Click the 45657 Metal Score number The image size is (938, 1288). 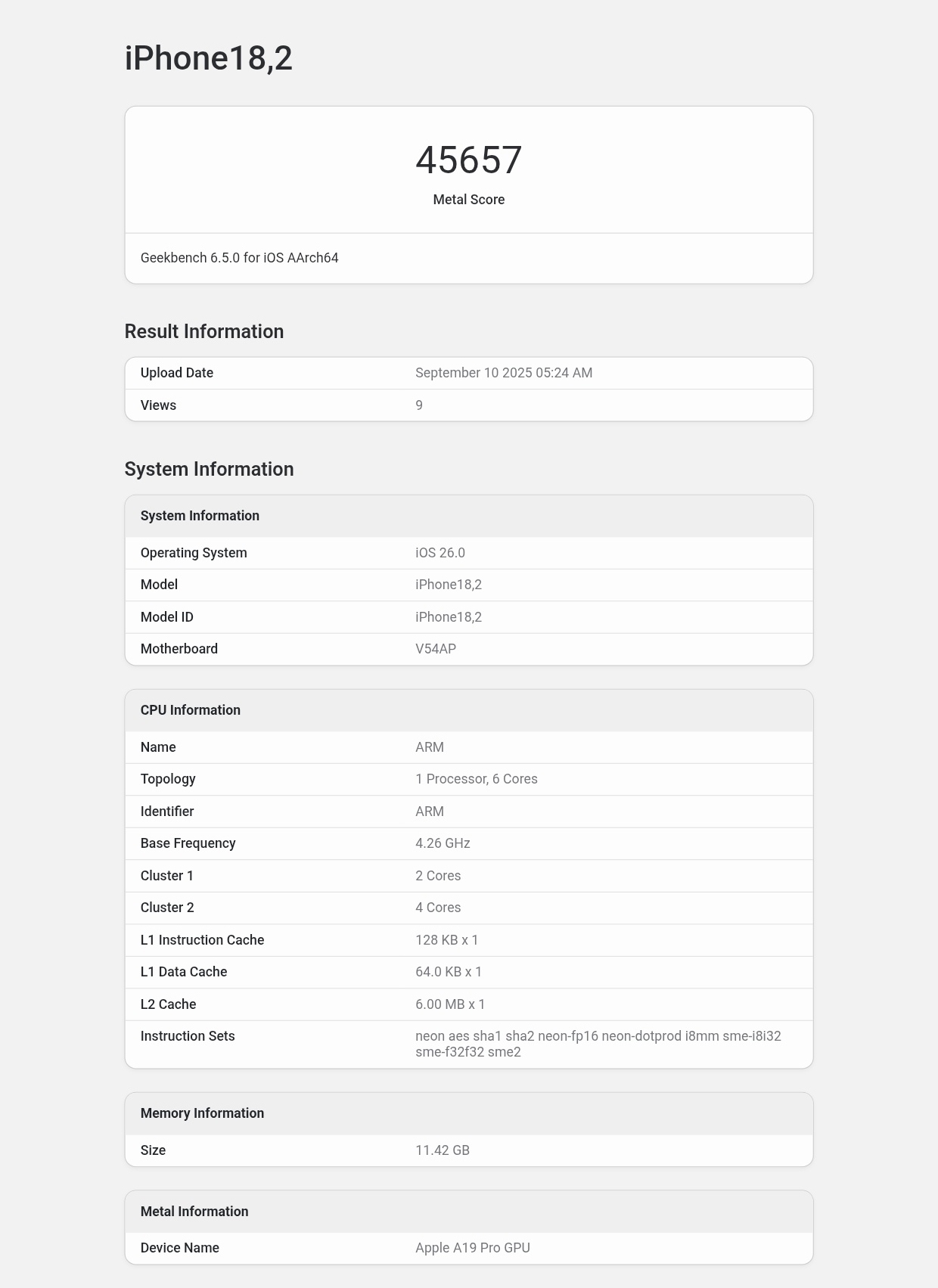(x=468, y=160)
